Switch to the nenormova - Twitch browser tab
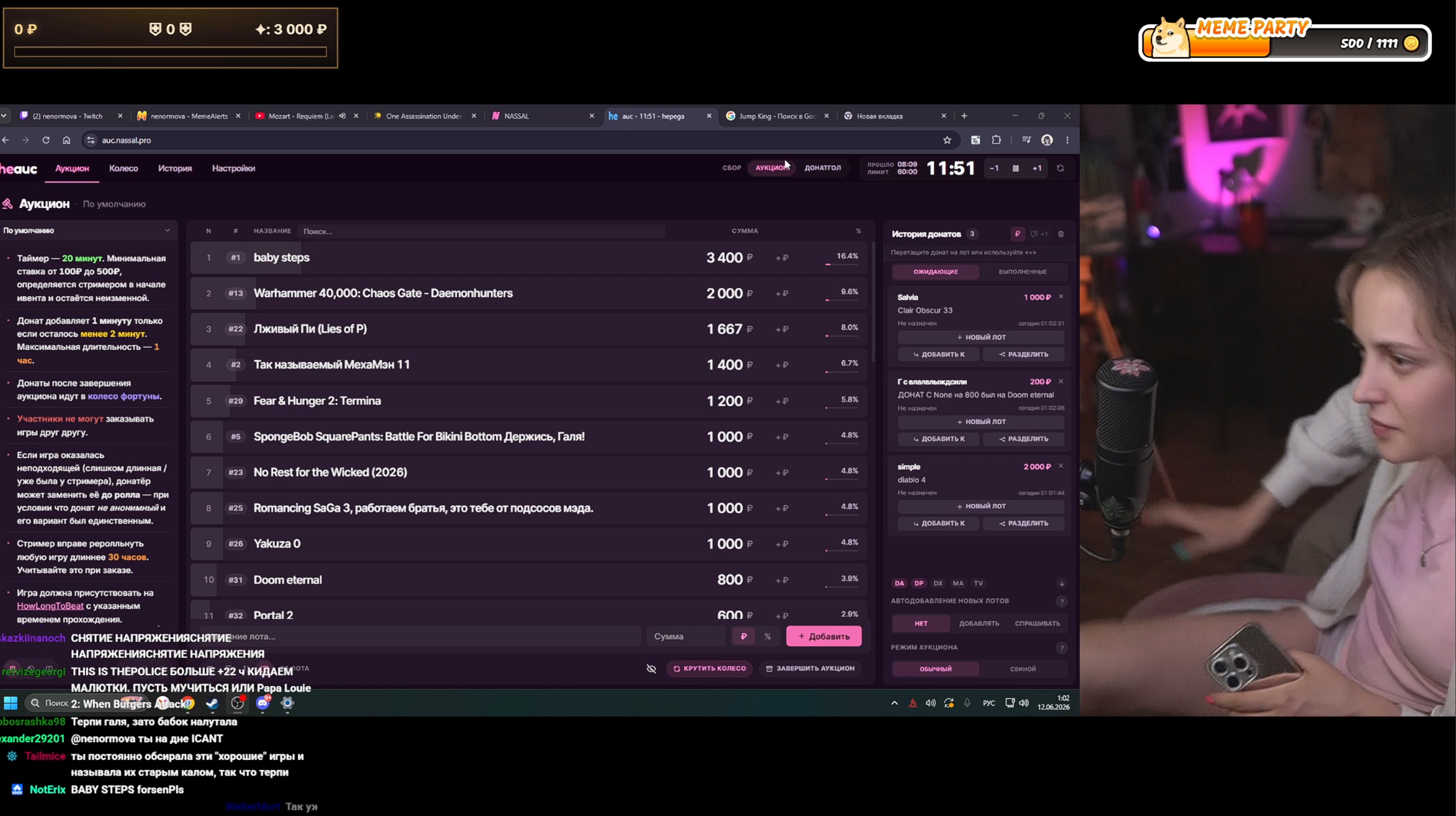Viewport: 1456px width, 816px height. click(x=71, y=116)
